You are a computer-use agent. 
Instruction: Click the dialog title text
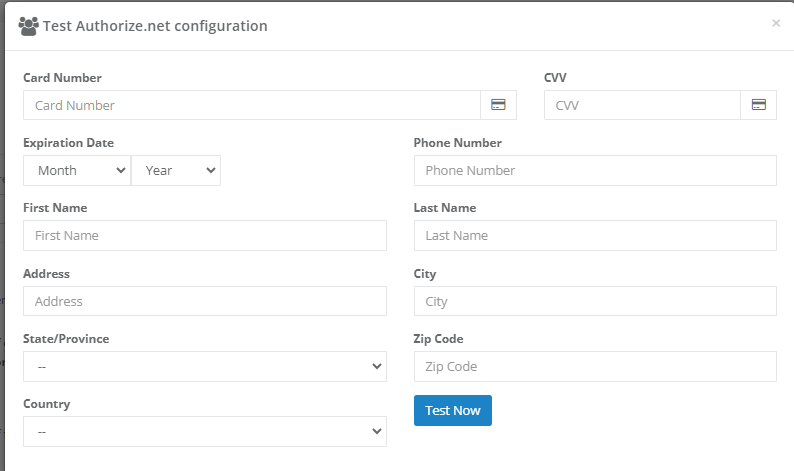tap(155, 26)
